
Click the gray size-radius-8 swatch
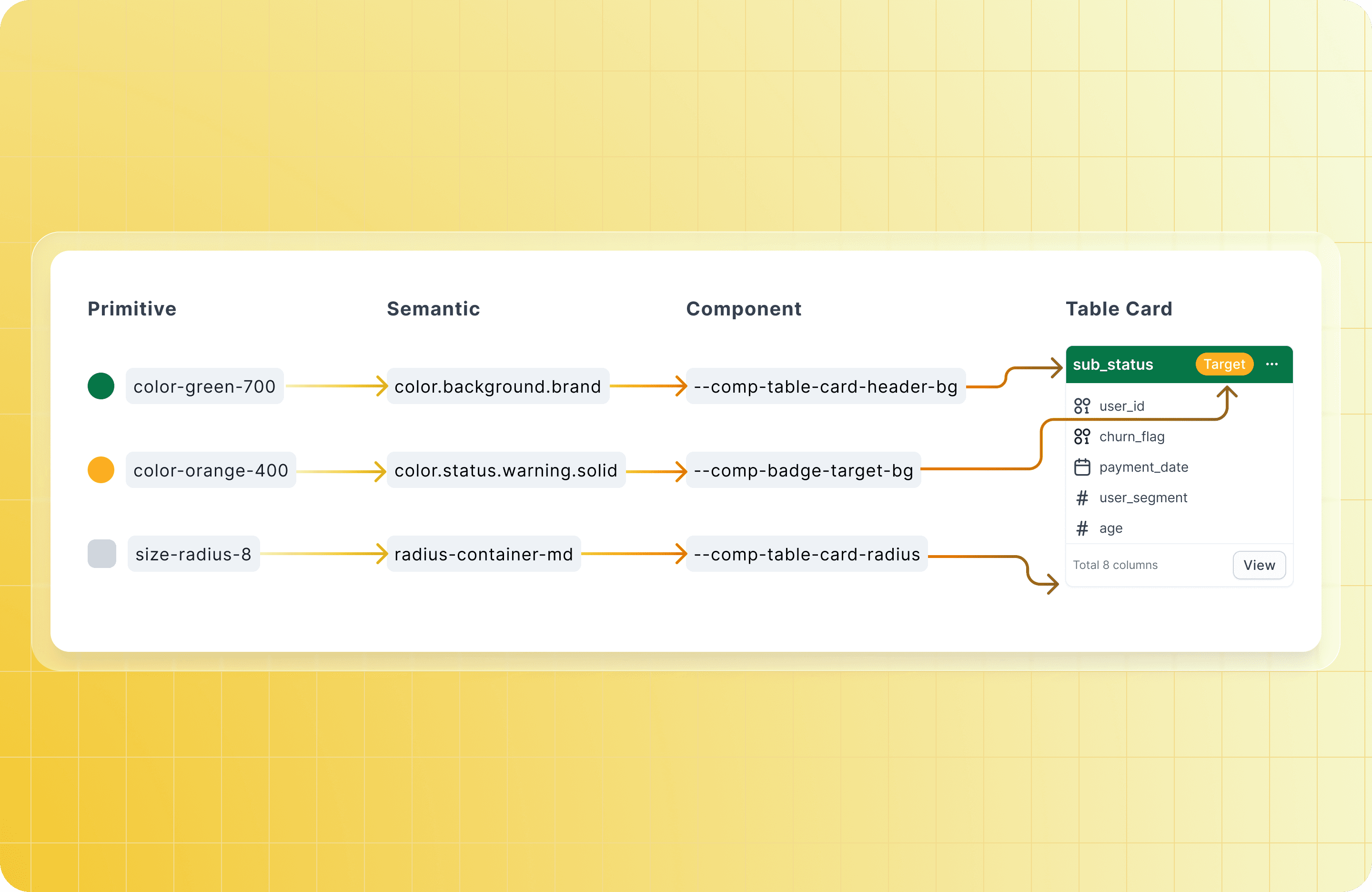click(101, 554)
